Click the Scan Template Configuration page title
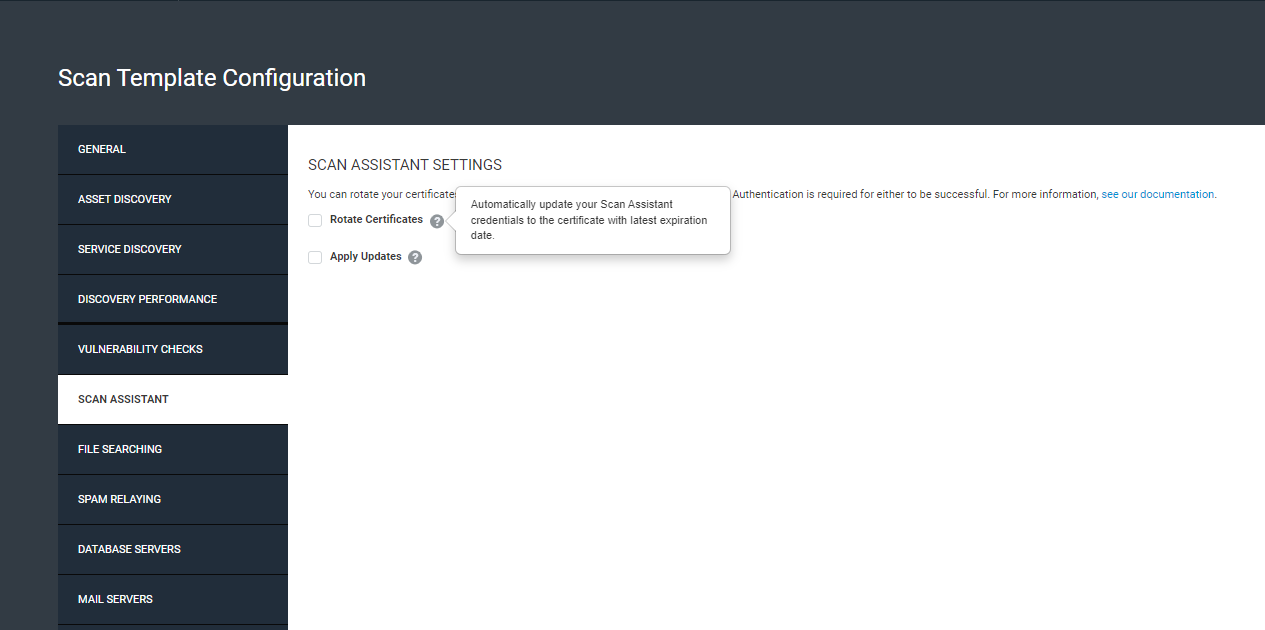 click(212, 78)
